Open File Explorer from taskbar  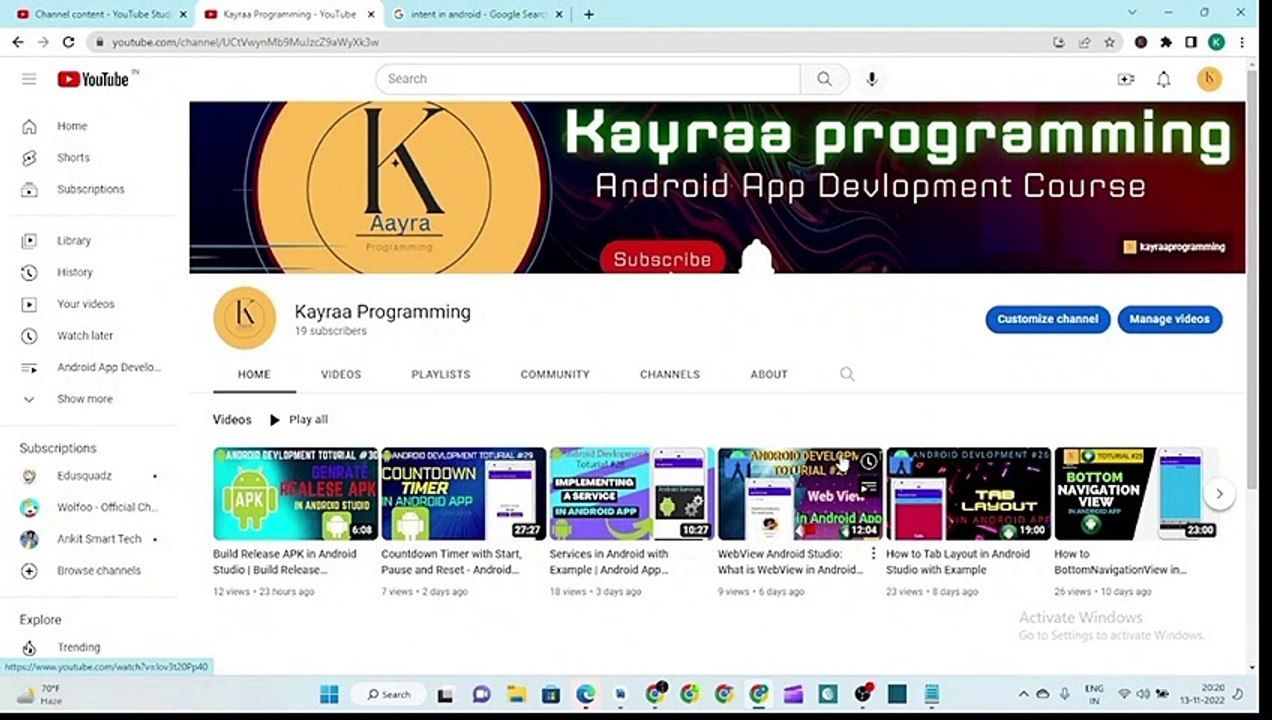click(516, 694)
